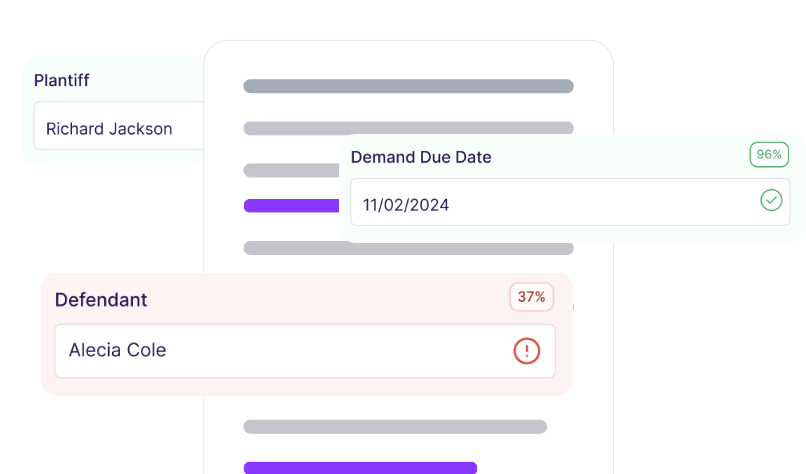This screenshot has width=806, height=474.
Task: Click the Demand Due Date label
Action: tap(421, 157)
